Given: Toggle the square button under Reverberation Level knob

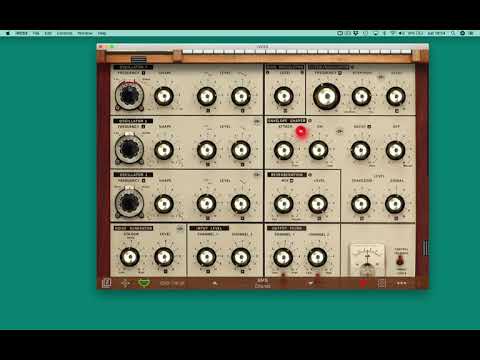Looking at the screenshot, I should [319, 218].
